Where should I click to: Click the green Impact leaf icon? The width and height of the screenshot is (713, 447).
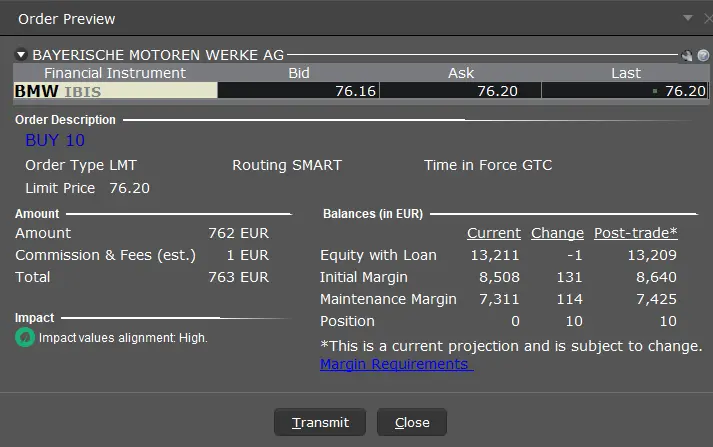pyautogui.click(x=25, y=337)
